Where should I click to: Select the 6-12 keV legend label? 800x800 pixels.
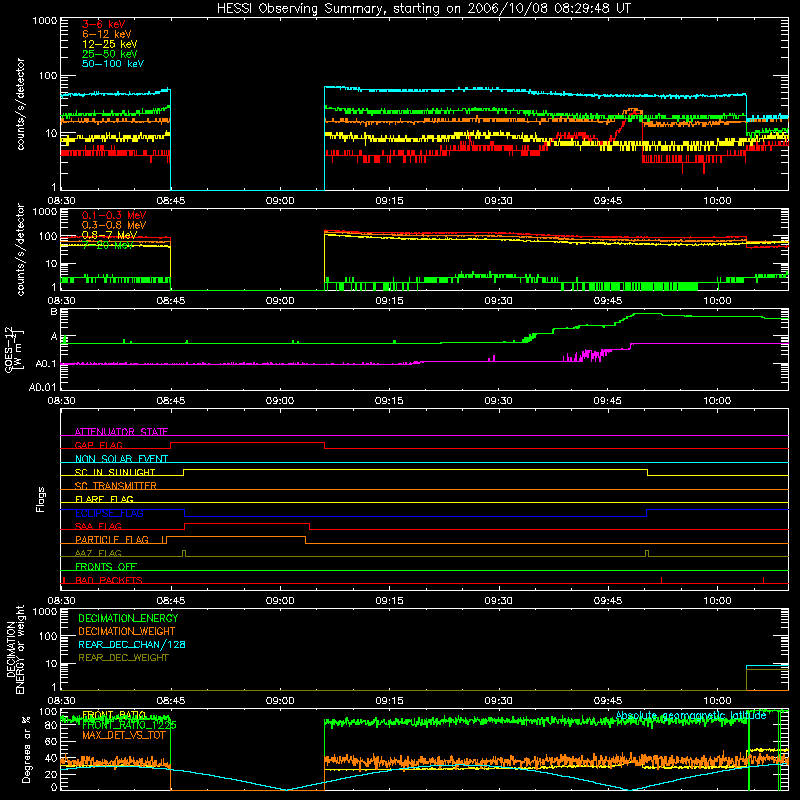[107, 34]
